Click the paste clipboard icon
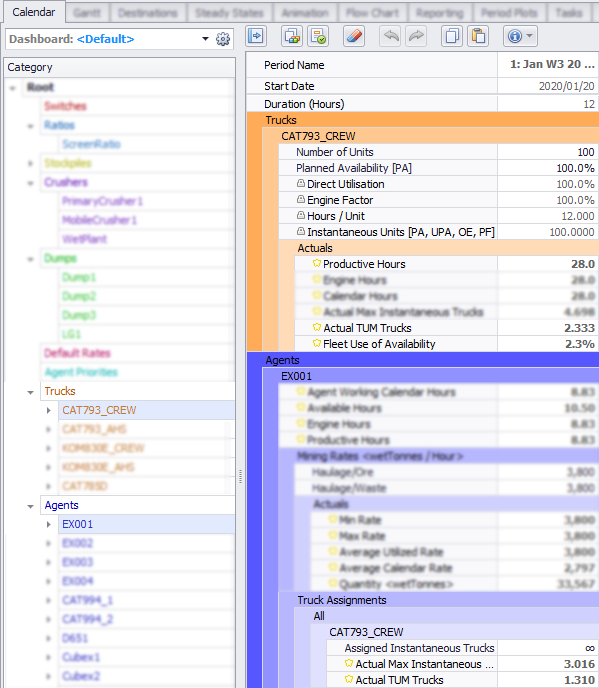Viewport: 599px width, 688px height. tap(478, 36)
